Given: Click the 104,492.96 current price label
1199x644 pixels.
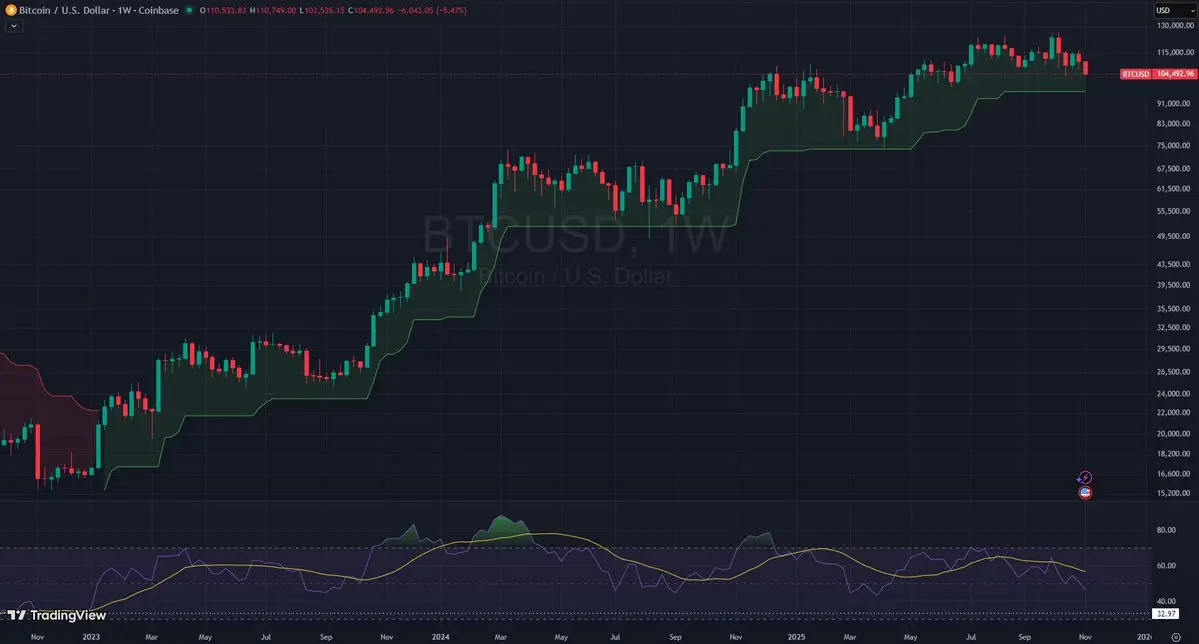Looking at the screenshot, I should (x=1175, y=74).
